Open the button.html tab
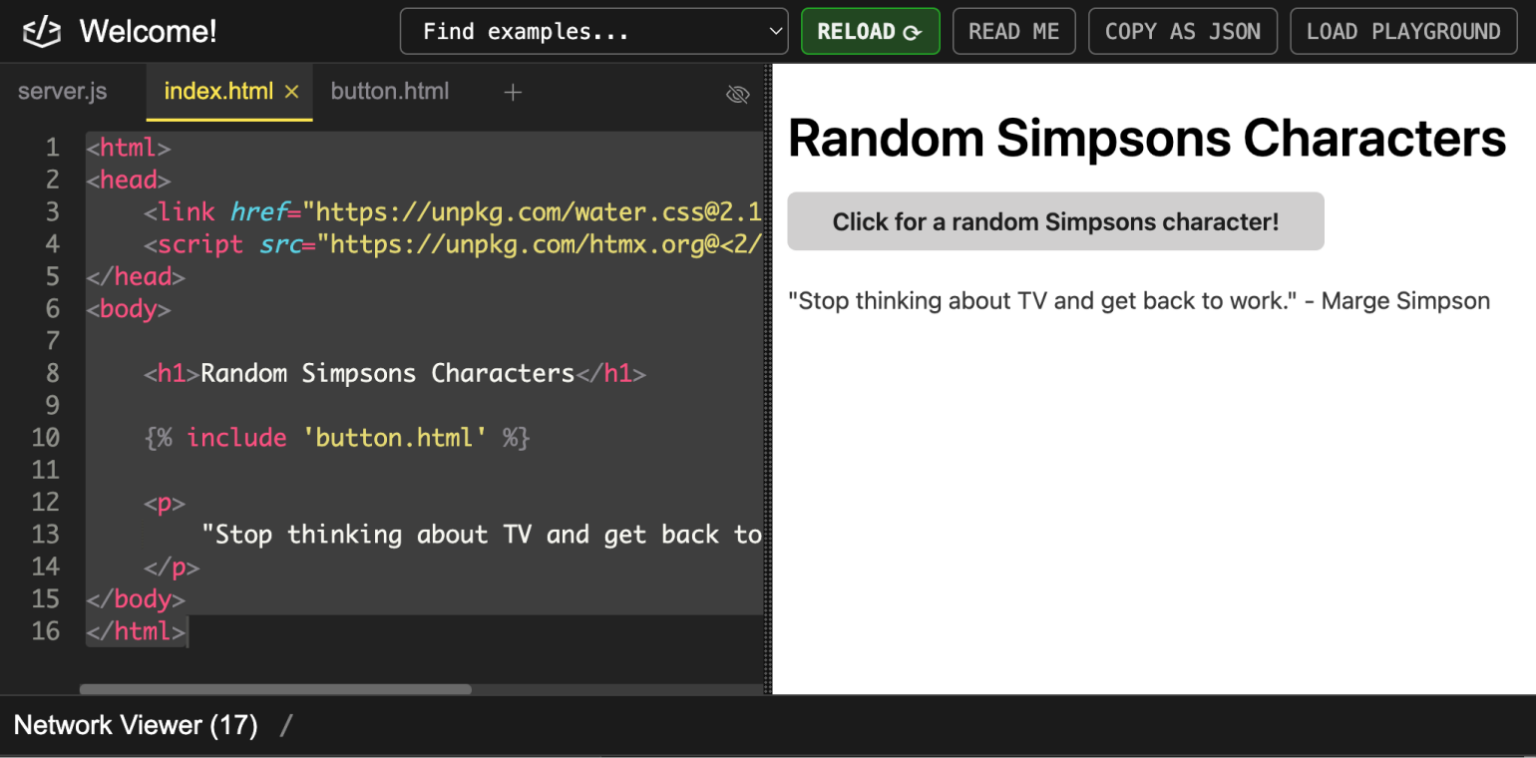 pyautogui.click(x=390, y=90)
